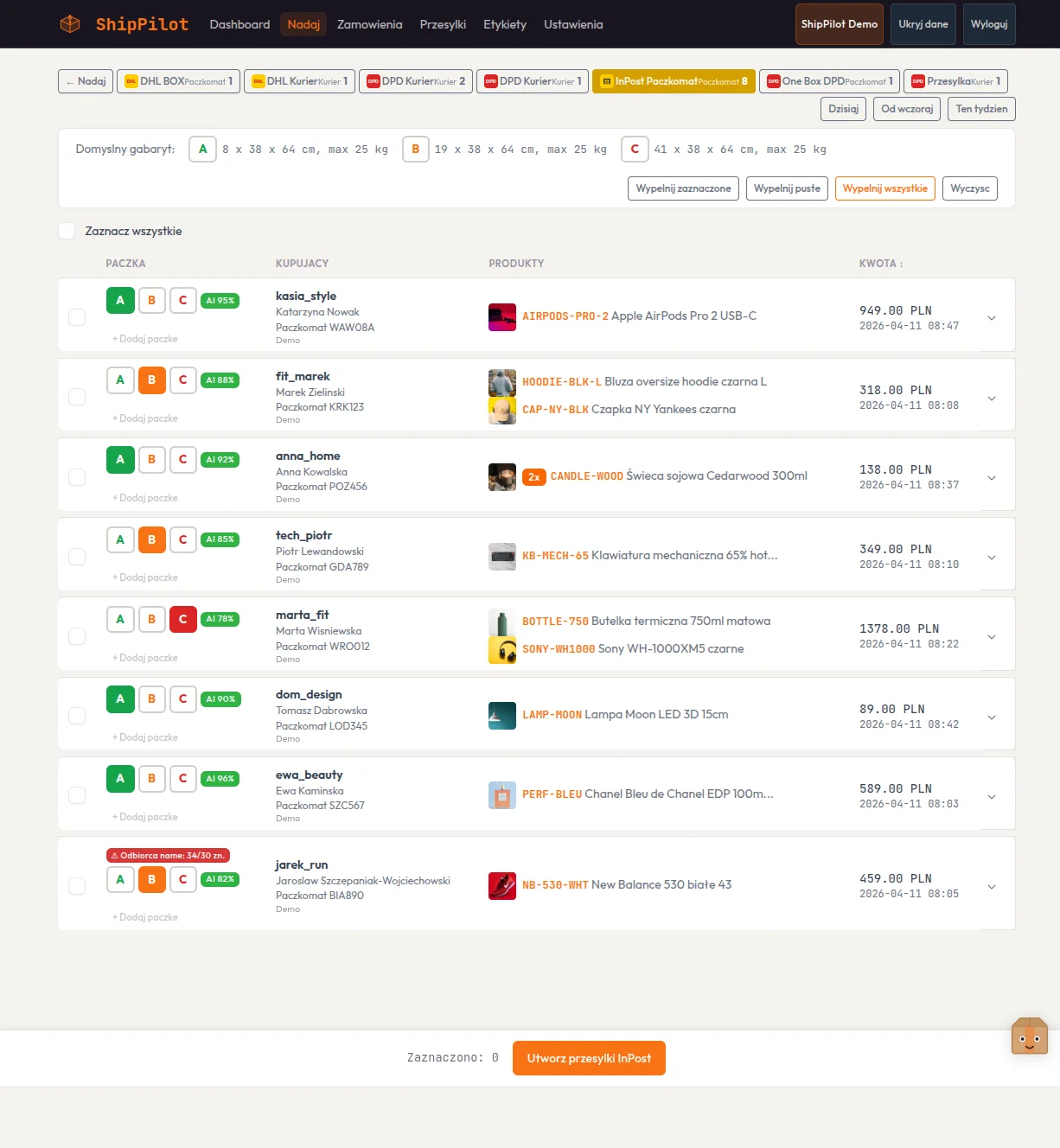The width and height of the screenshot is (1060, 1148).
Task: Check the marta_fit order checkbox
Action: (x=77, y=636)
